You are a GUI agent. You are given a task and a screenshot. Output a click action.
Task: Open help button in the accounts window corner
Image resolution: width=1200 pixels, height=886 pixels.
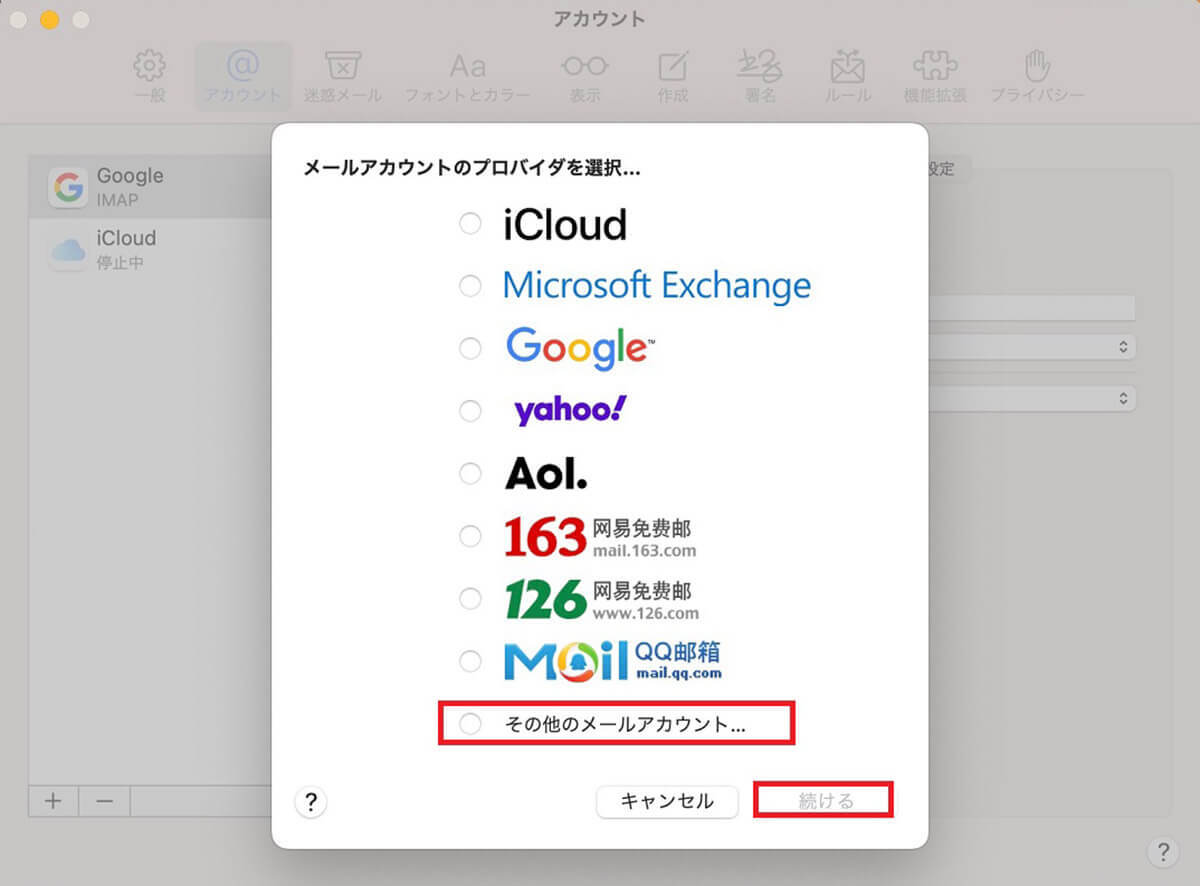click(1162, 852)
